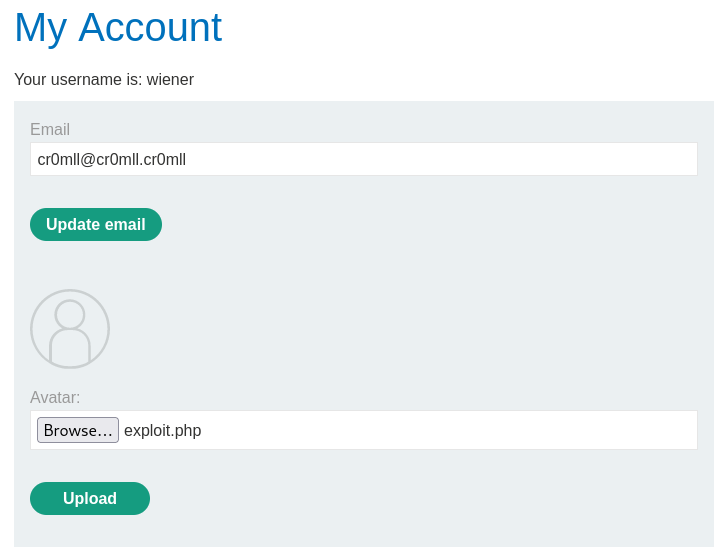Submit avatar with the Upload button
727x557 pixels.
coord(90,498)
